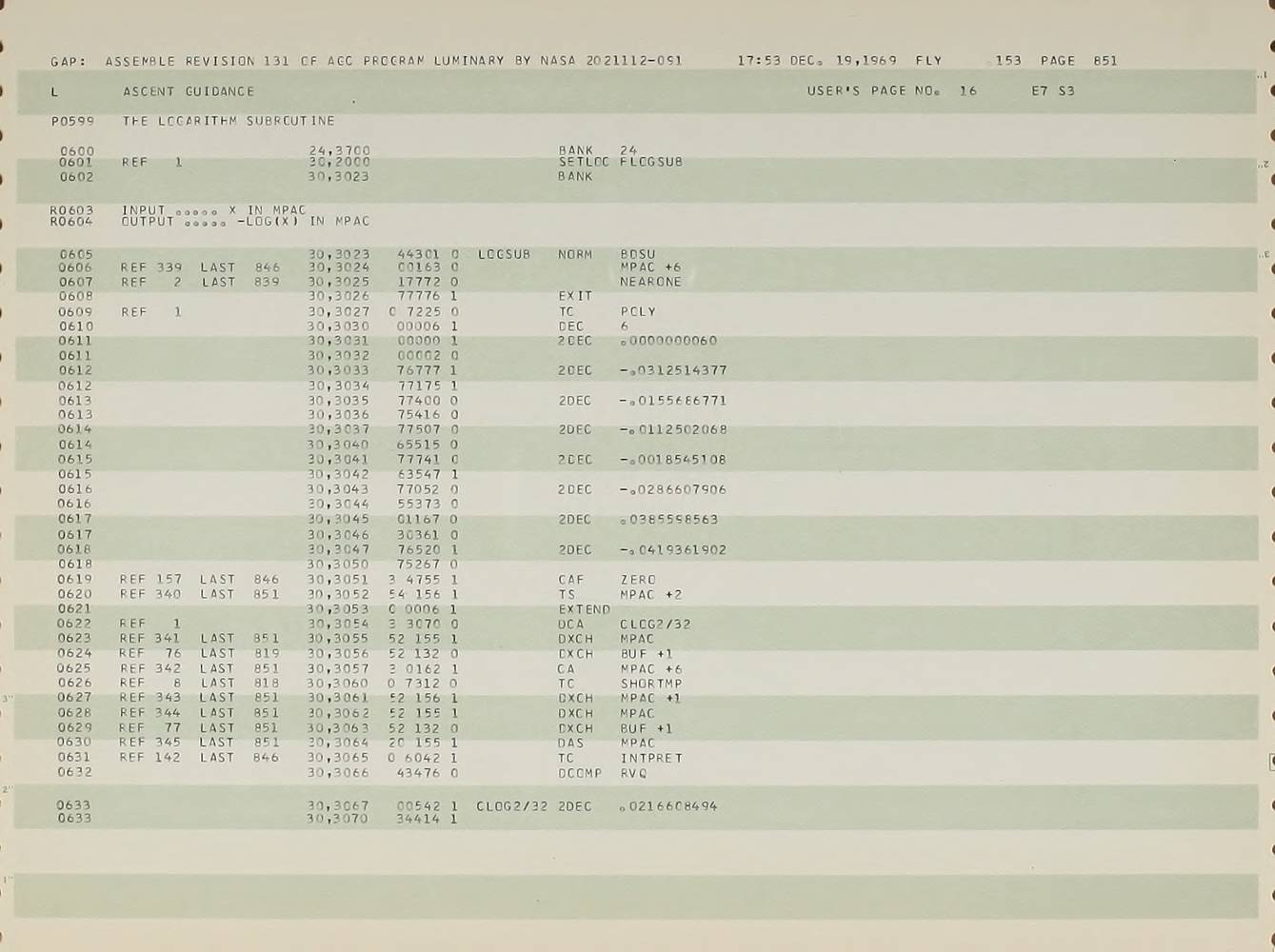
Task: Click constant '-.0286607906'
Action: tap(673, 490)
